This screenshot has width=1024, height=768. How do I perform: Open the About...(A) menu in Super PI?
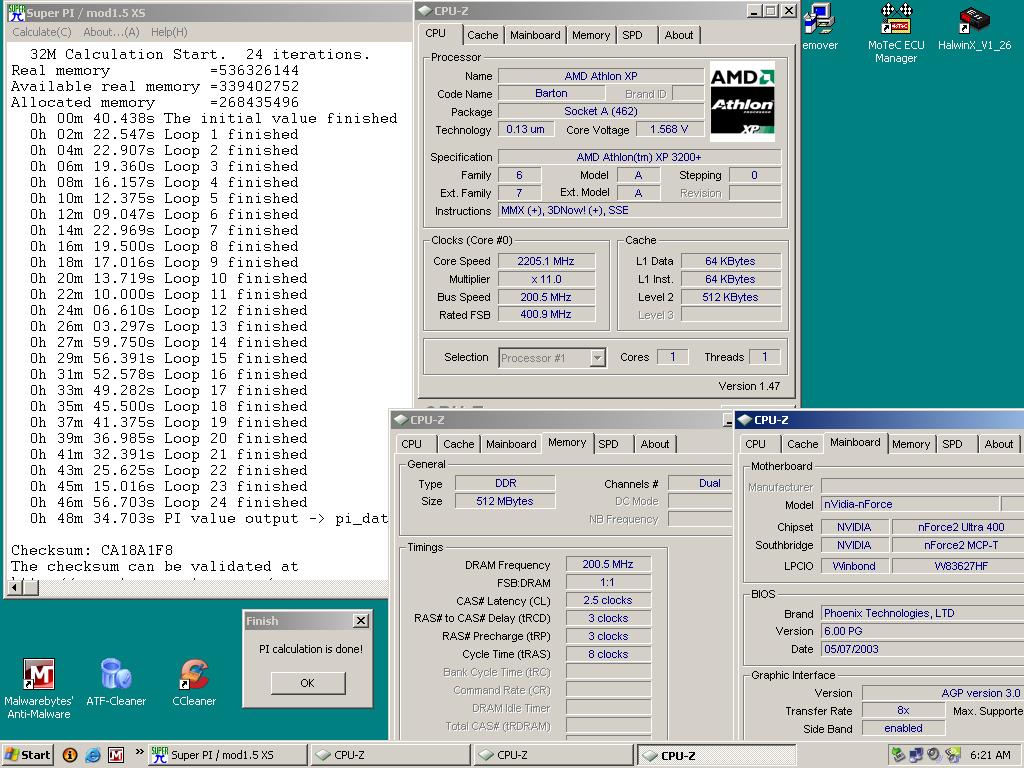coord(111,32)
